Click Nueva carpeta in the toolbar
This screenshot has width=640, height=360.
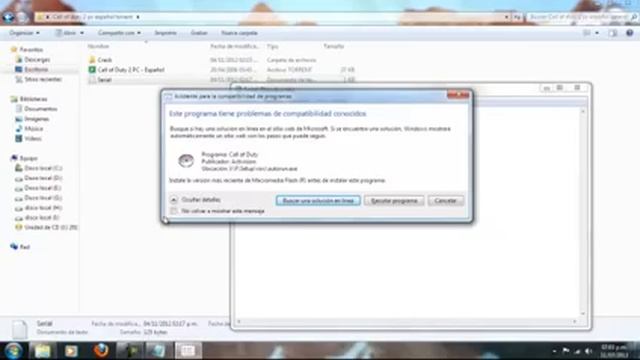click(x=239, y=33)
